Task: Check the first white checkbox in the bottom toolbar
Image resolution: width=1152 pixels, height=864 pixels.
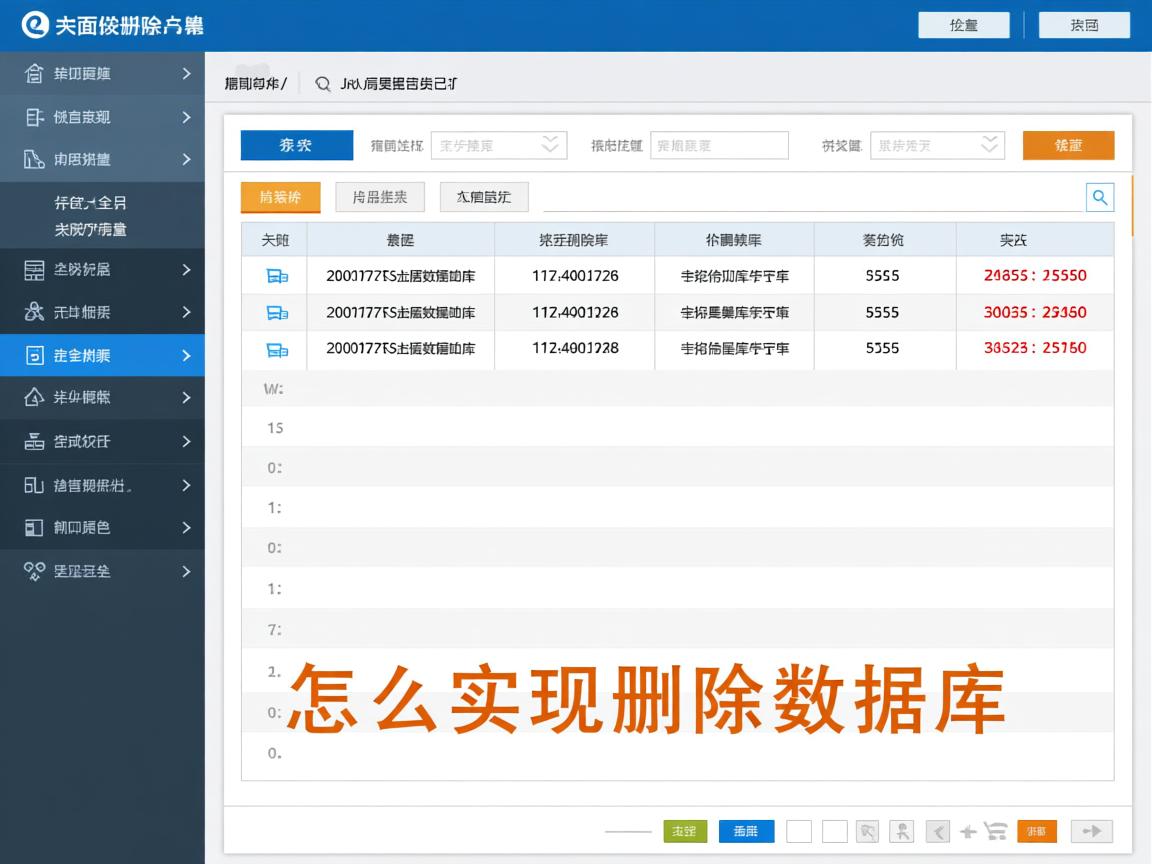Action: coord(797,831)
